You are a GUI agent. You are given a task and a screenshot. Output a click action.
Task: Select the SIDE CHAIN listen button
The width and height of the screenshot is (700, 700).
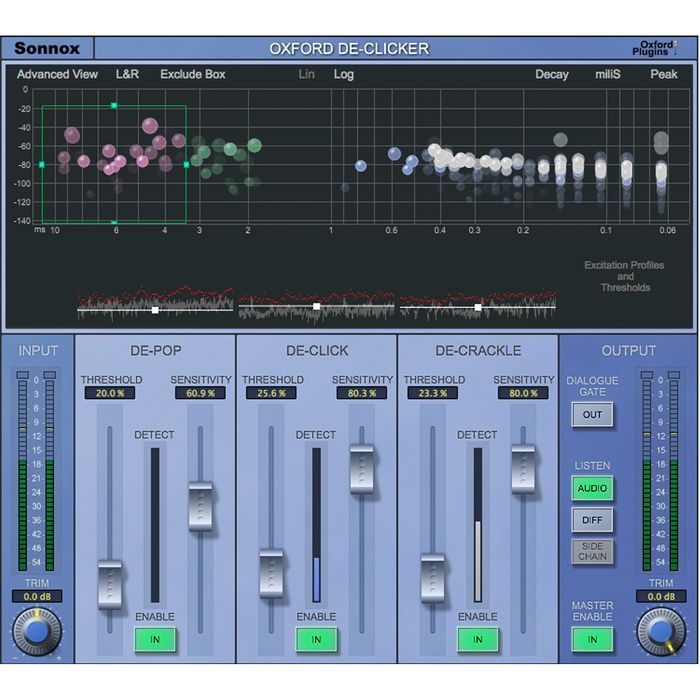592,551
